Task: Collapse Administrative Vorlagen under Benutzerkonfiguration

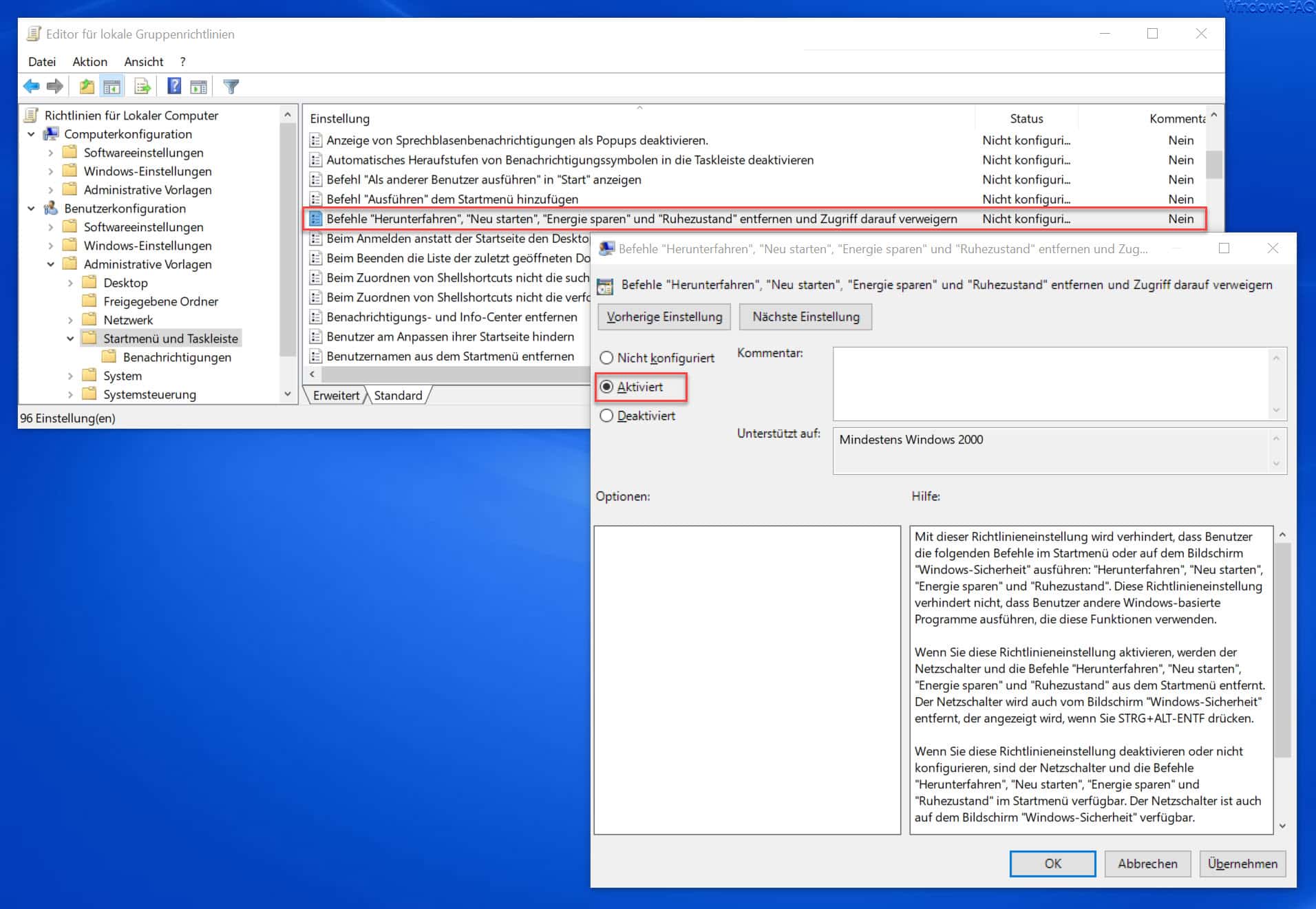Action: pyautogui.click(x=50, y=264)
